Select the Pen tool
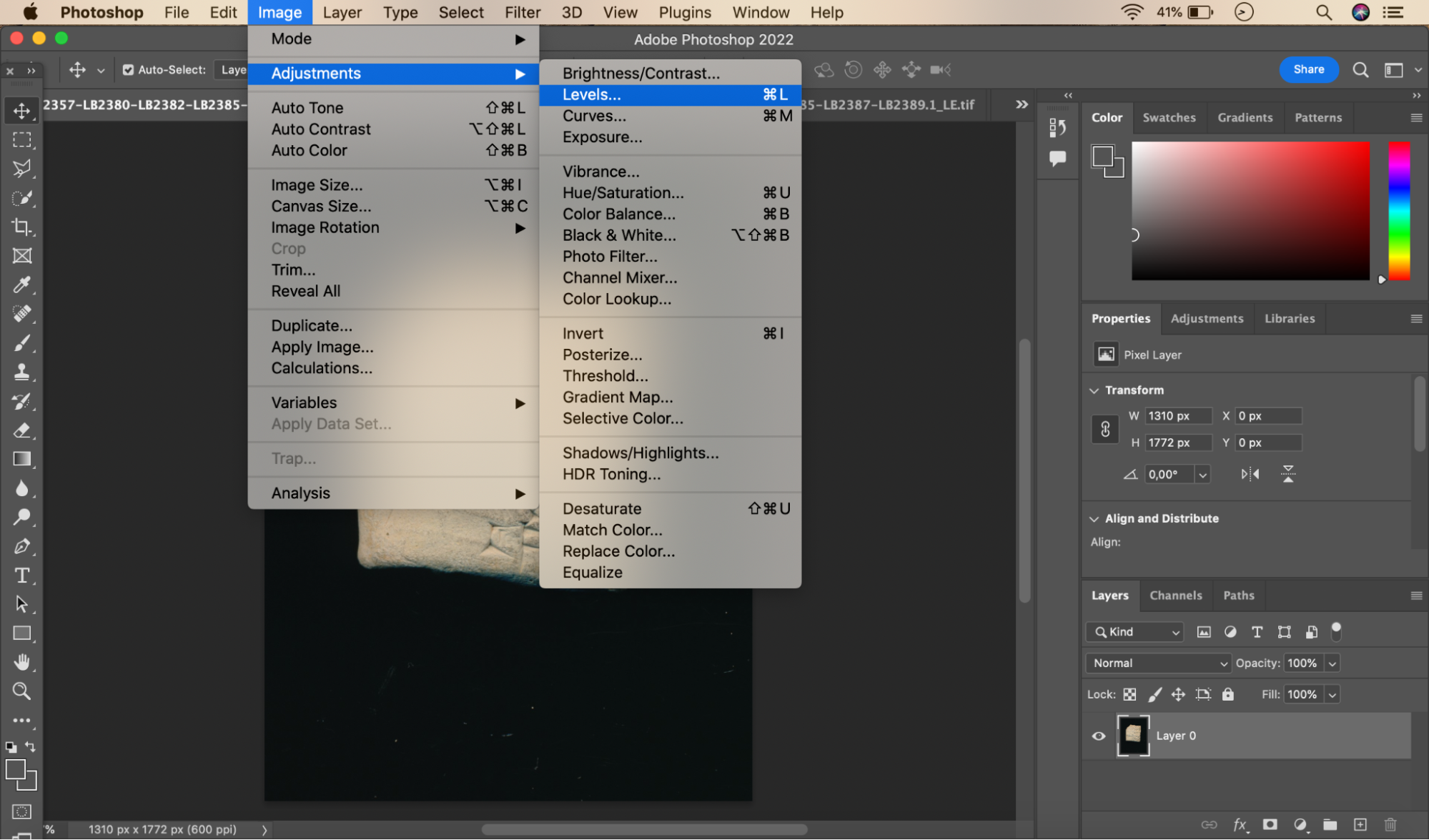The width and height of the screenshot is (1429, 840). 21,546
